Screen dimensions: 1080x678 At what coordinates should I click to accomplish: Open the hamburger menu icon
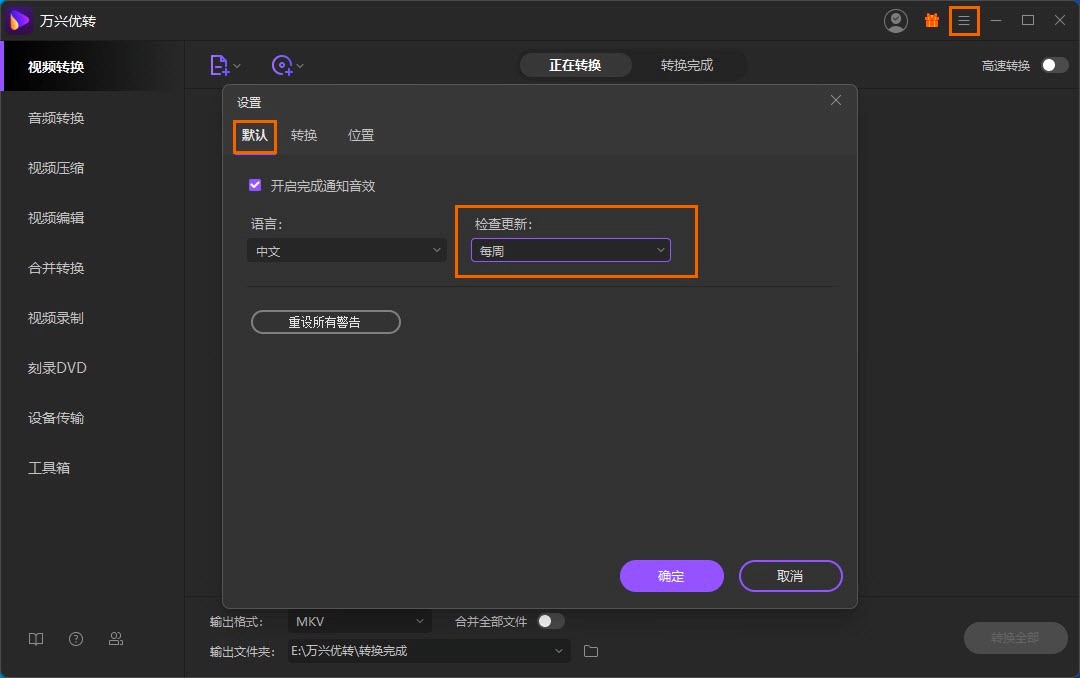(x=964, y=20)
